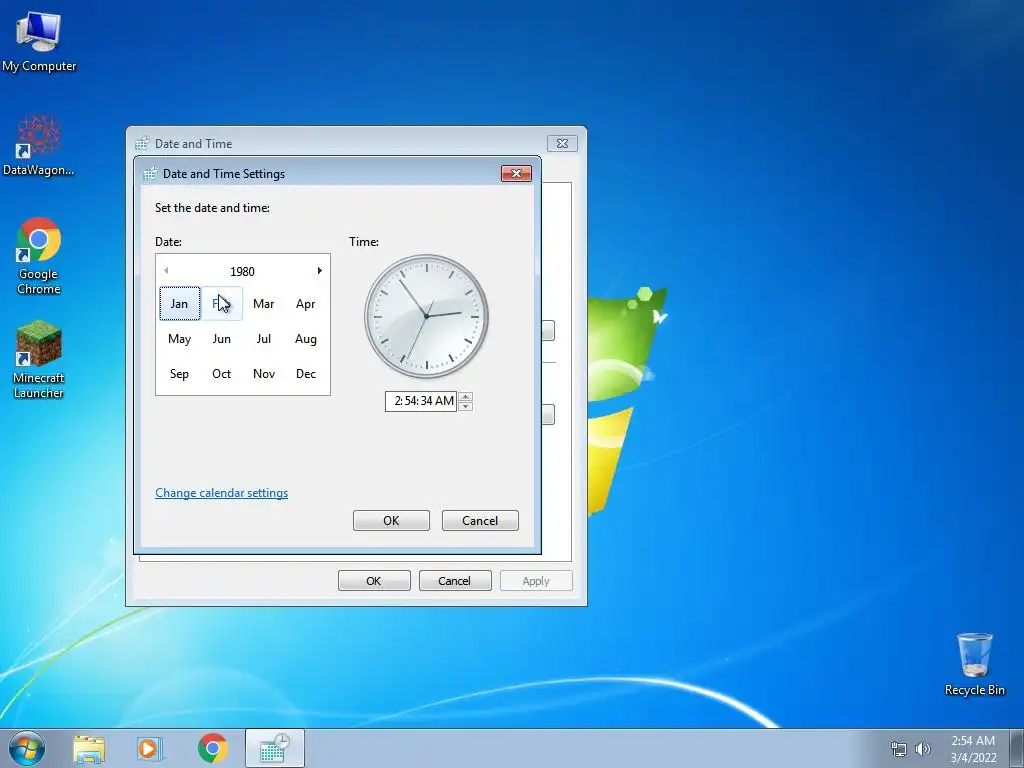Image resolution: width=1024 pixels, height=768 pixels.
Task: Select Feb in the calendar
Action: (x=222, y=304)
